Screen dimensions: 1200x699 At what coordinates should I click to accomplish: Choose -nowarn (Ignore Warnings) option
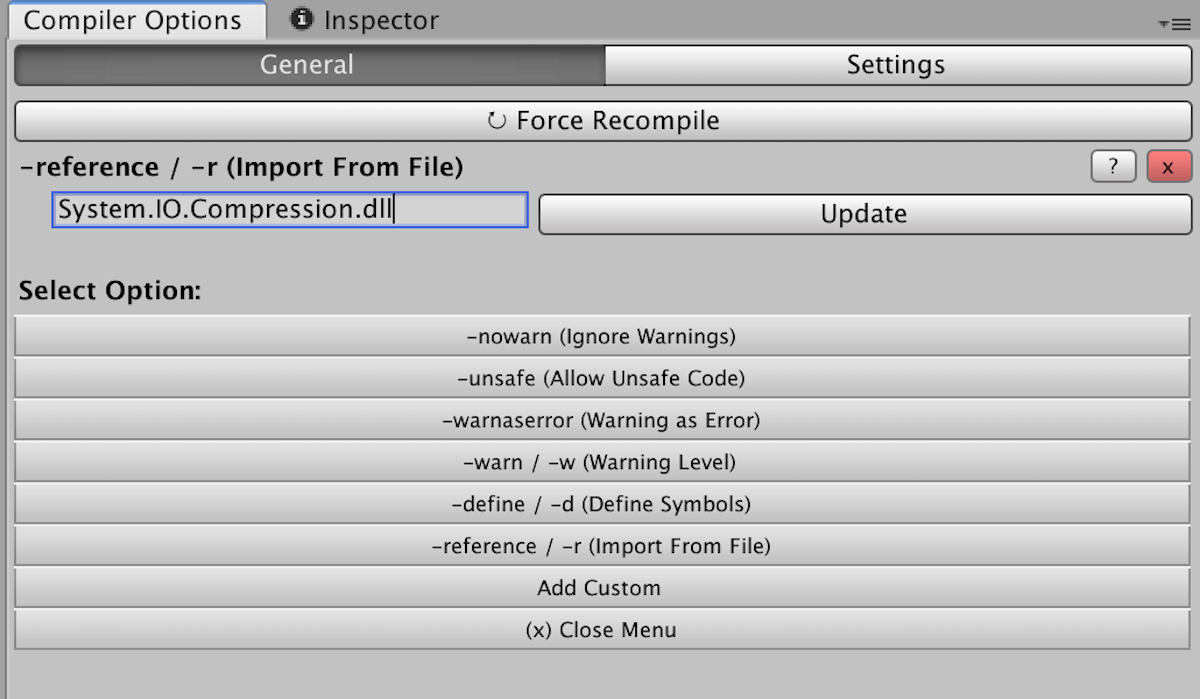click(x=601, y=337)
